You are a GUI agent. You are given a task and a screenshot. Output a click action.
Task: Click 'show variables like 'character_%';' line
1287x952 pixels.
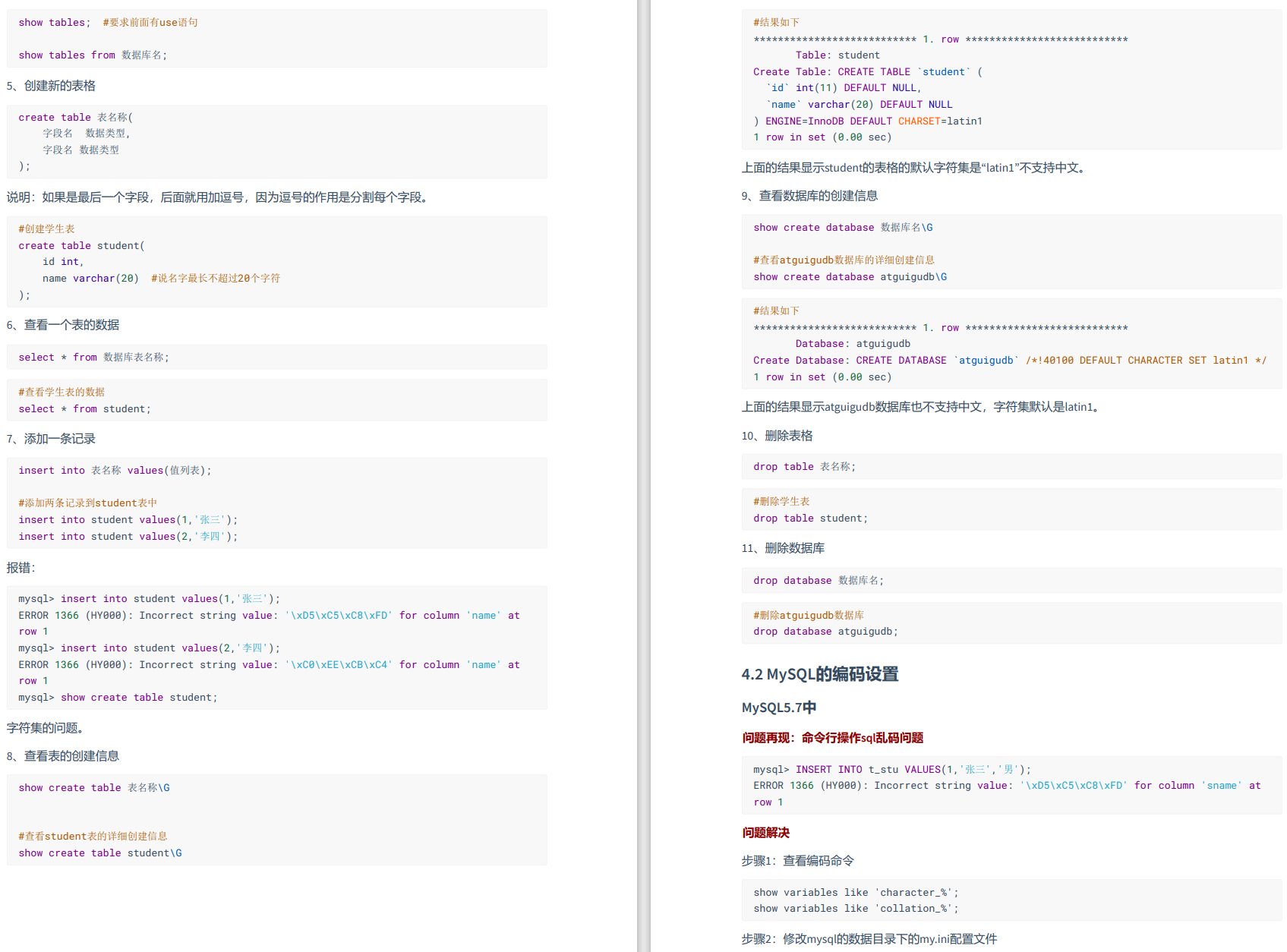(856, 893)
